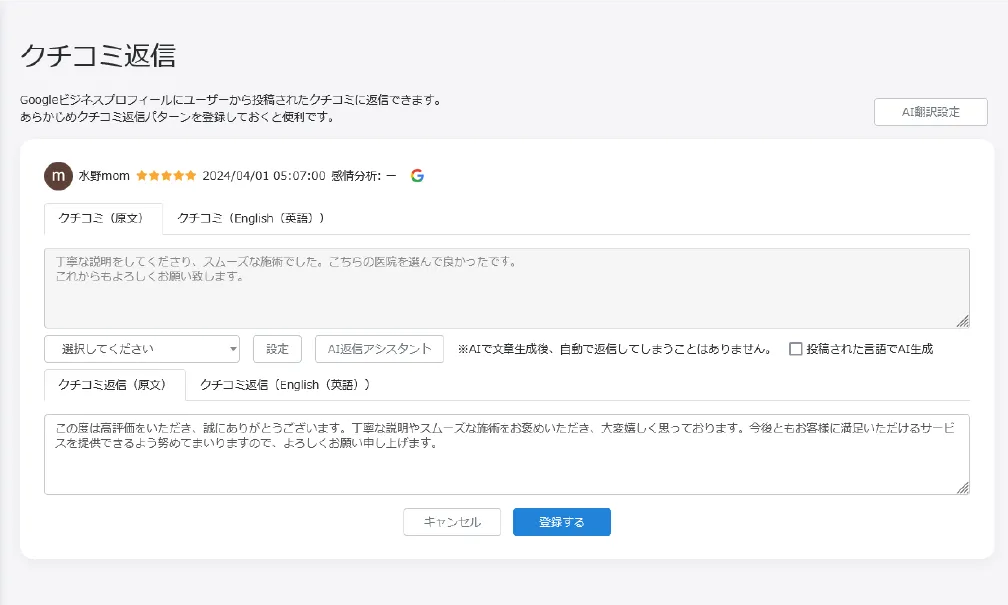The width and height of the screenshot is (1008, 605).
Task: Open the 選択してください template dropdown
Action: pyautogui.click(x=140, y=348)
